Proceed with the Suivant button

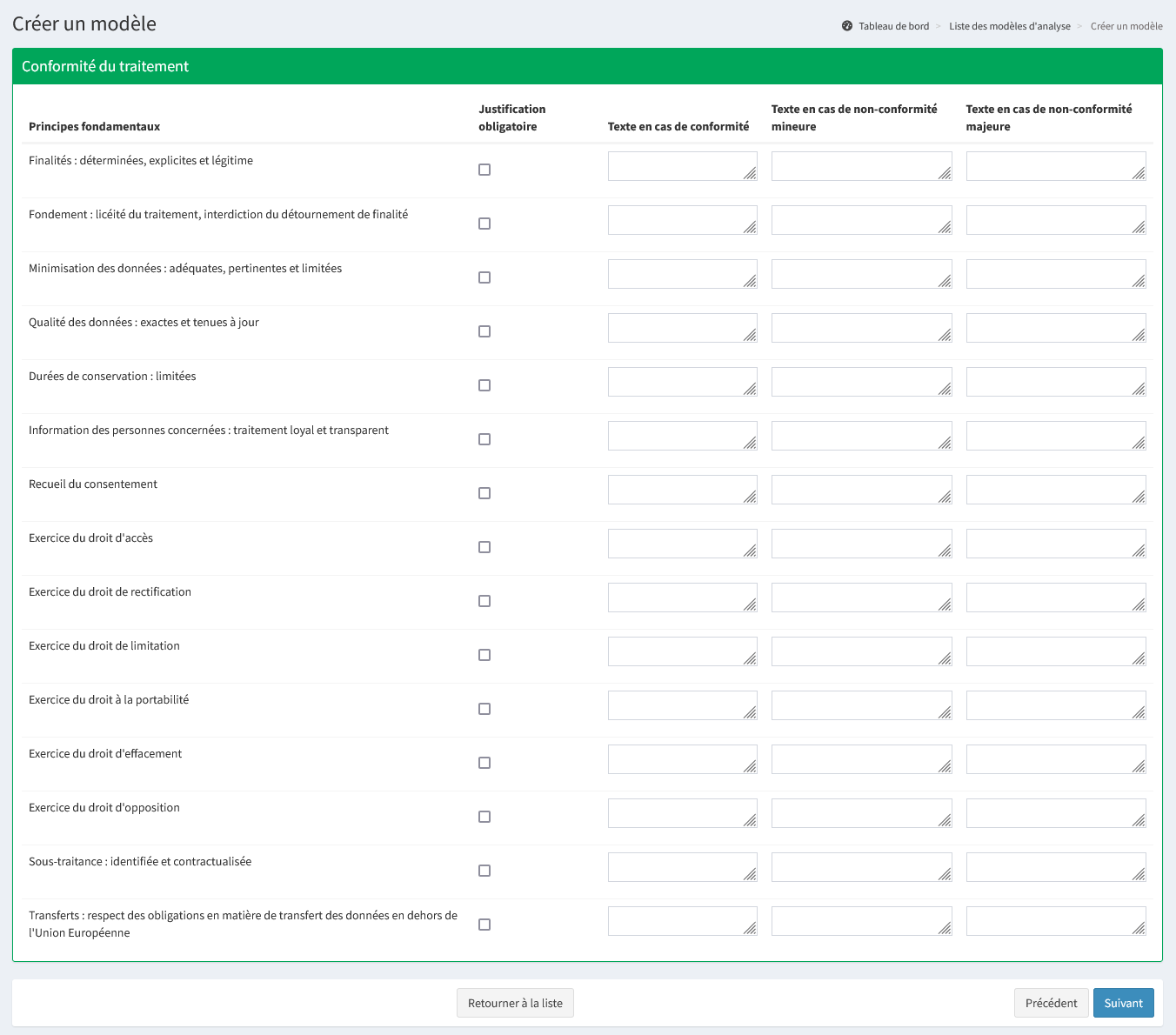point(1123,1003)
